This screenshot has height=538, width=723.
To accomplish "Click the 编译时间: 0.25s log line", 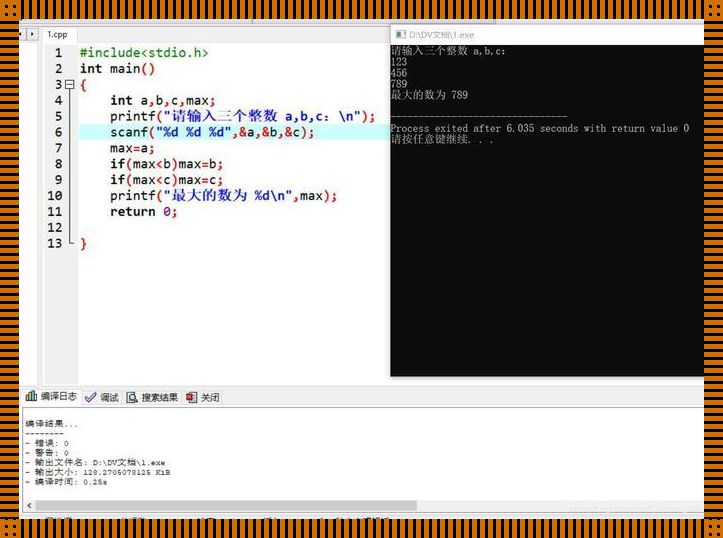I will click(66, 482).
